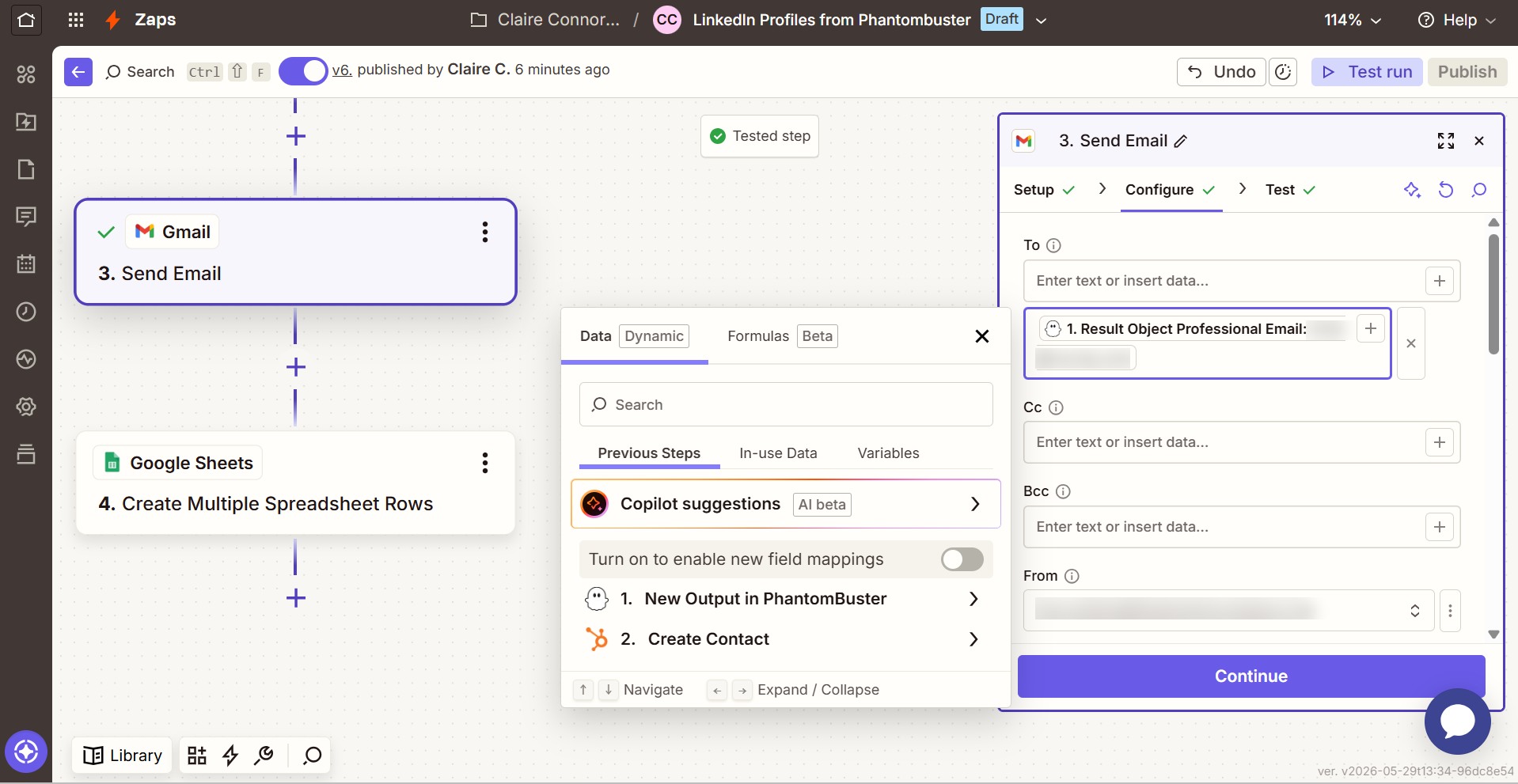This screenshot has height=784, width=1518.
Task: Click the Zaps lightning bolt logo
Action: (113, 20)
